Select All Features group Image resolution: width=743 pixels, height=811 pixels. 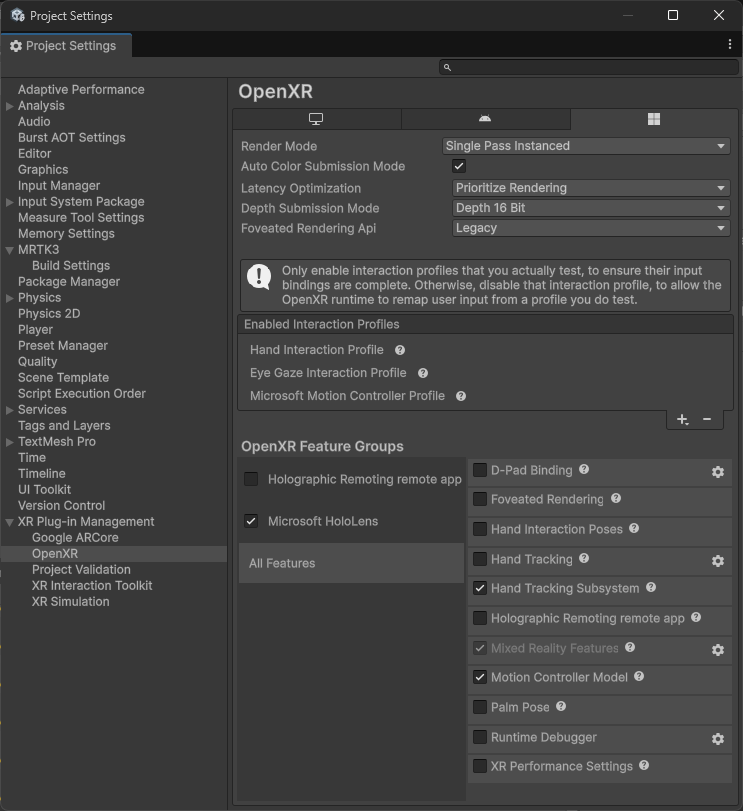282,564
